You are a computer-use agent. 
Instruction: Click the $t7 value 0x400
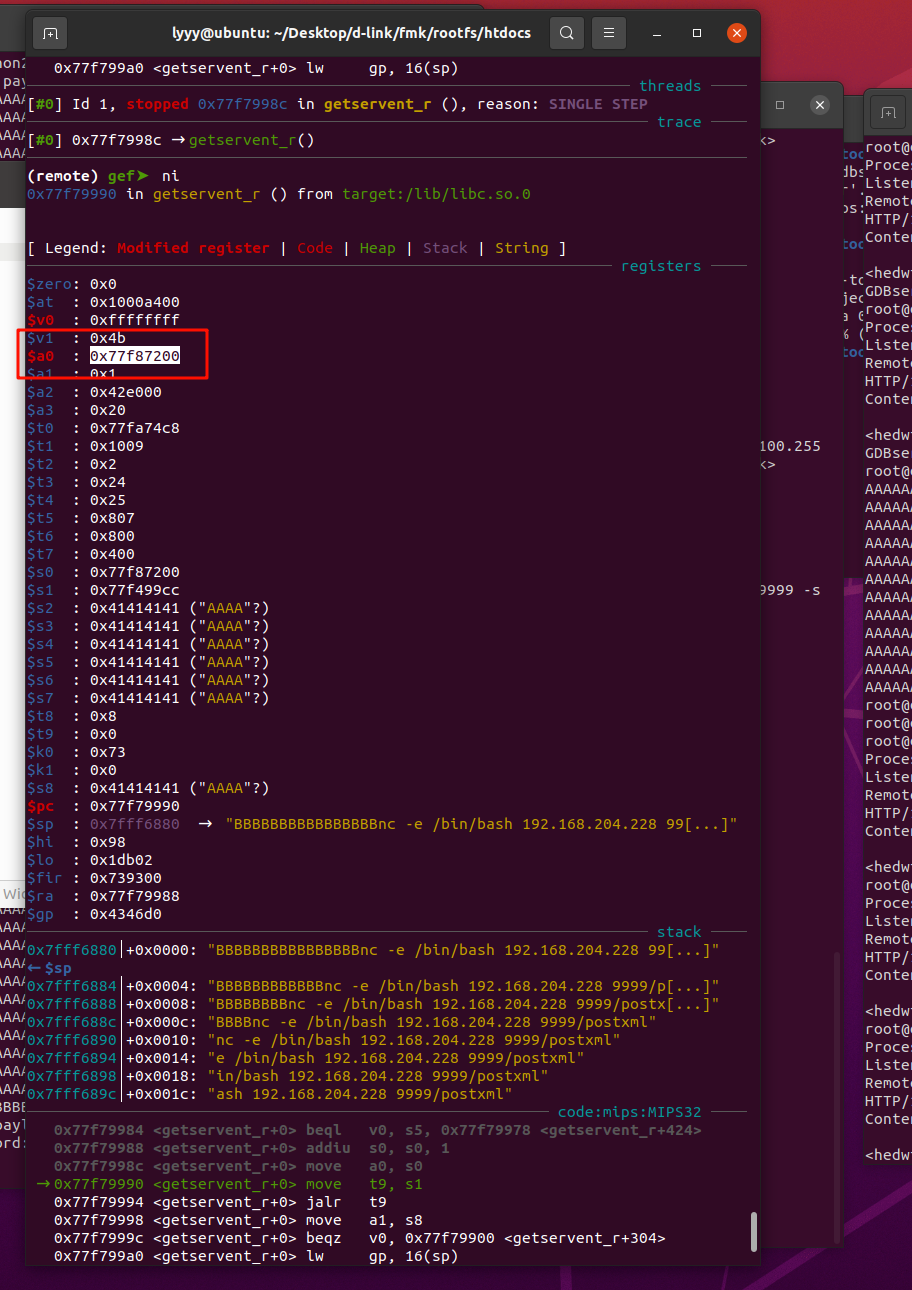(112, 554)
